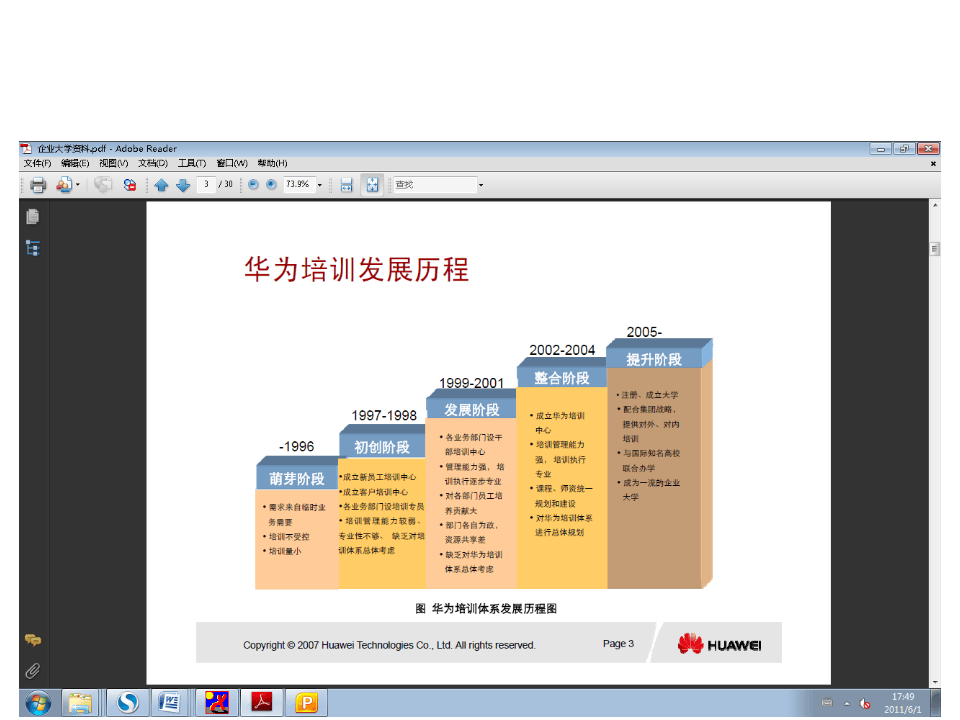
Task: Click the 2002-2004 year label
Action: click(x=562, y=350)
